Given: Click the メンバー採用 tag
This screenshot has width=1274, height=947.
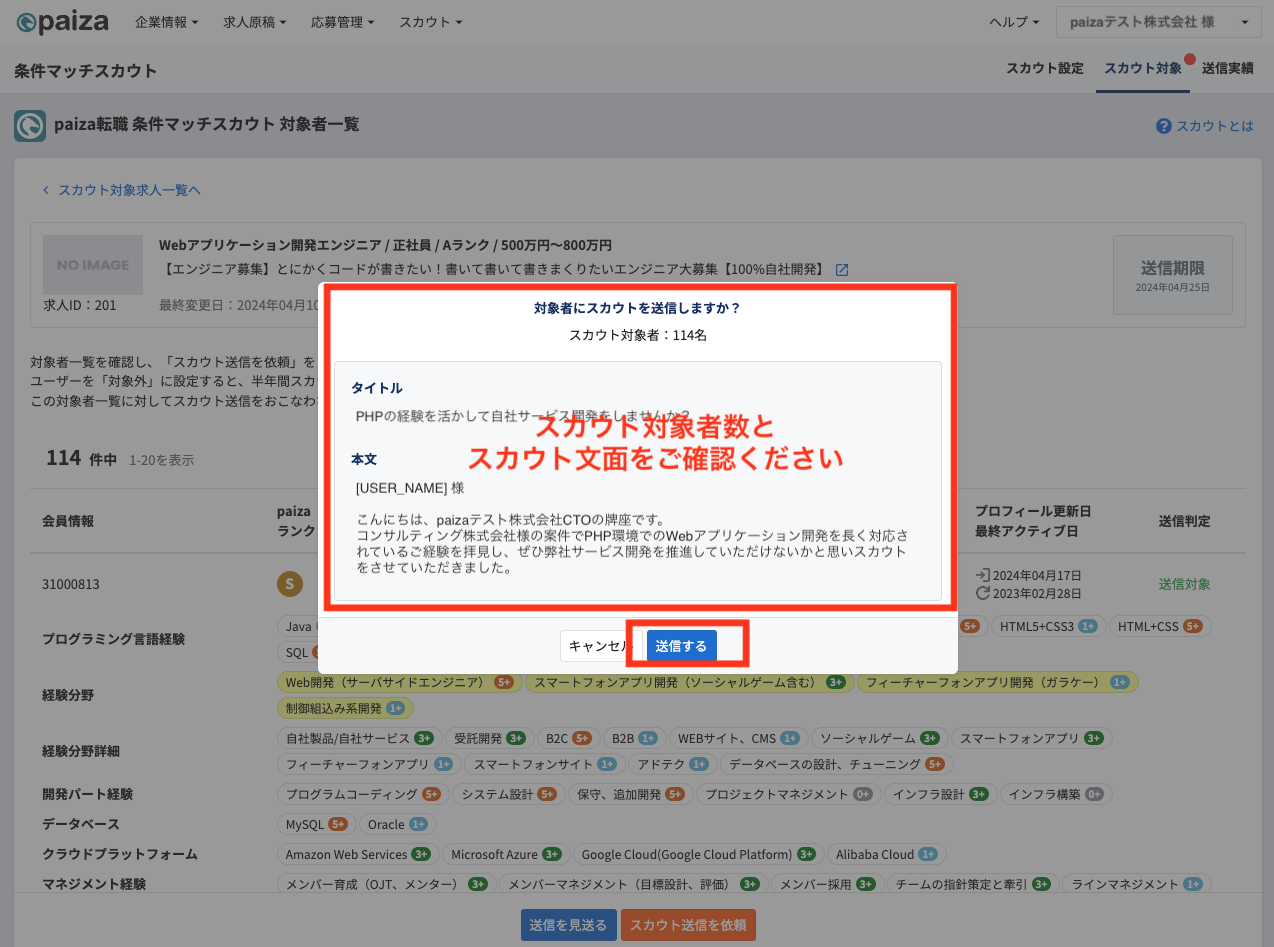Looking at the screenshot, I should click(827, 884).
